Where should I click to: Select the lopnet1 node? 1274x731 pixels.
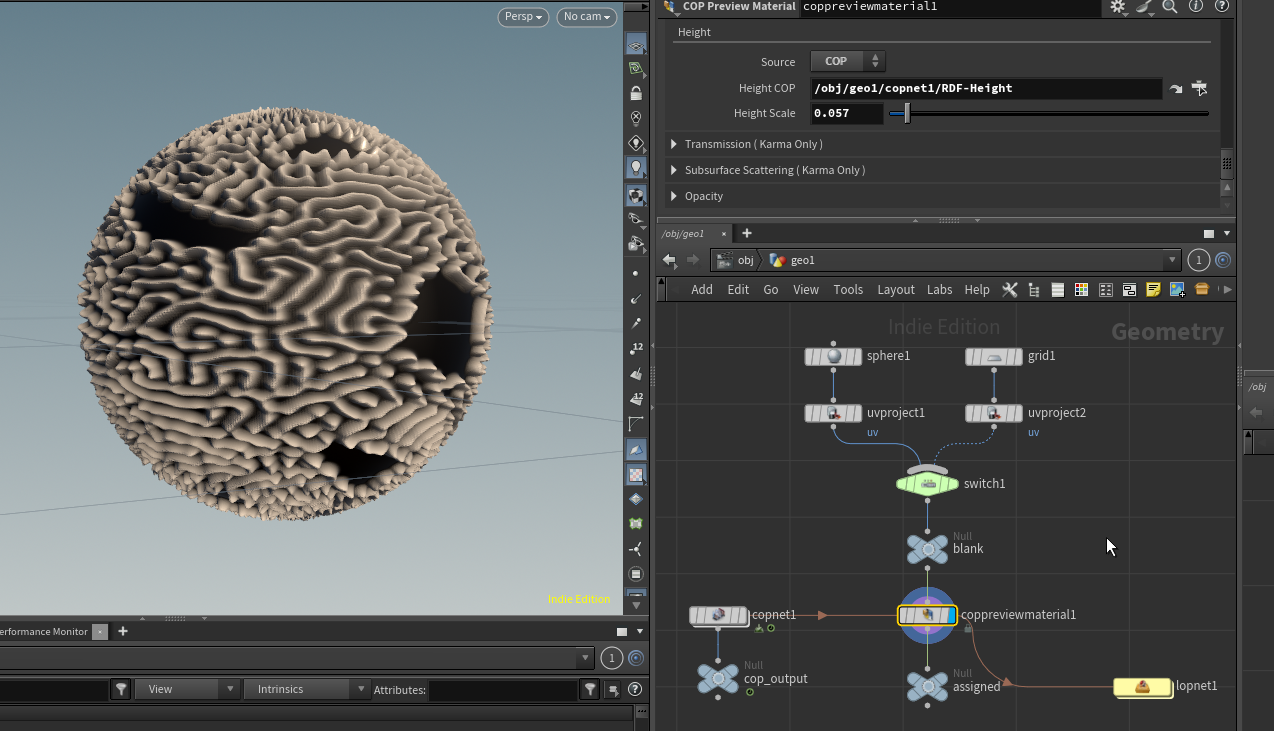(1143, 687)
